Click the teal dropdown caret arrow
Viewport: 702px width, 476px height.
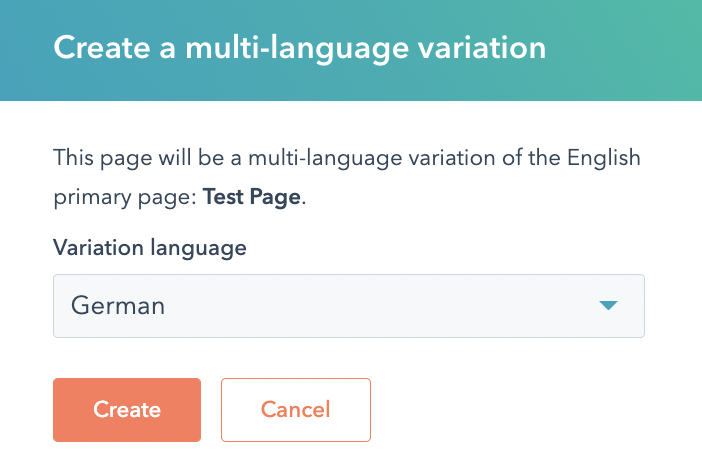(609, 306)
